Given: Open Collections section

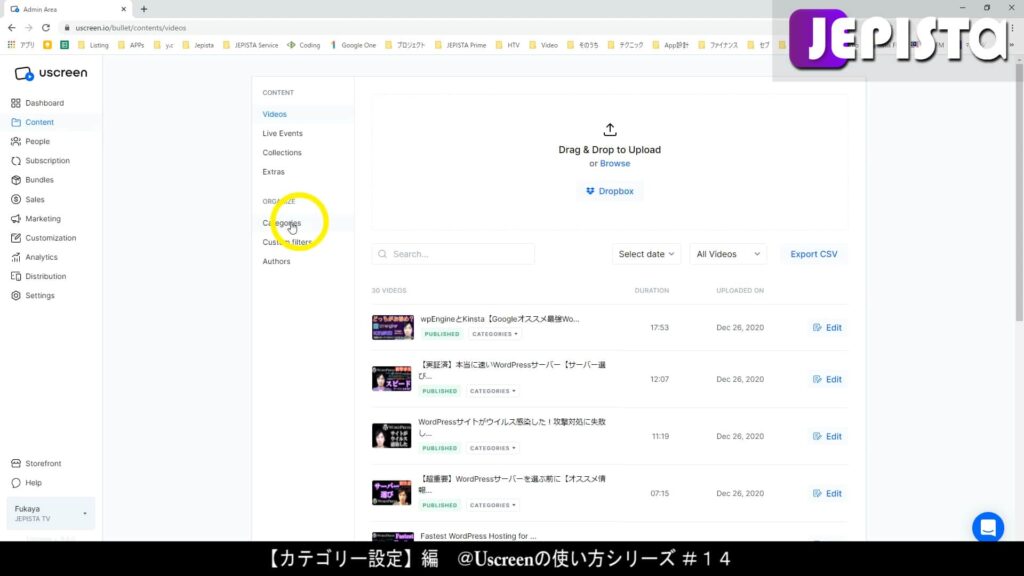Looking at the screenshot, I should (x=282, y=153).
